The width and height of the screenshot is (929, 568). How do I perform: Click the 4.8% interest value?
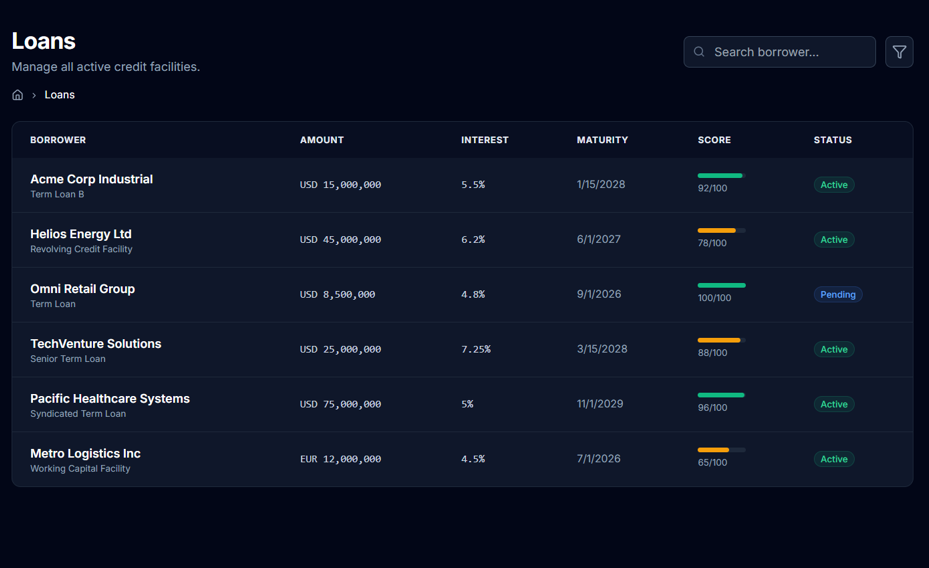(473, 294)
